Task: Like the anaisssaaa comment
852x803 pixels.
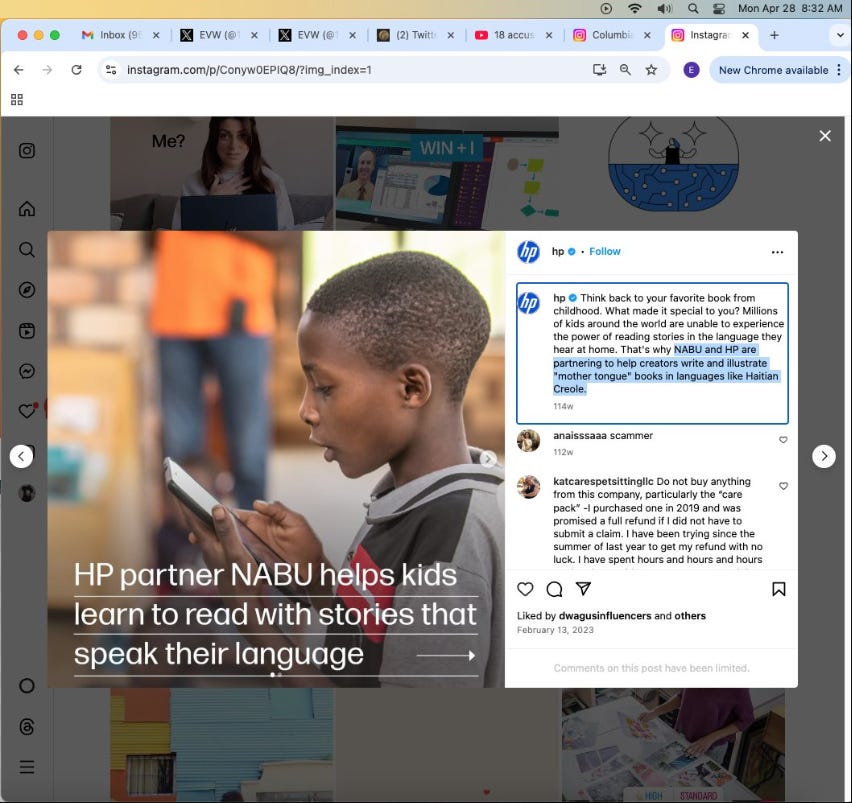Action: 783,440
